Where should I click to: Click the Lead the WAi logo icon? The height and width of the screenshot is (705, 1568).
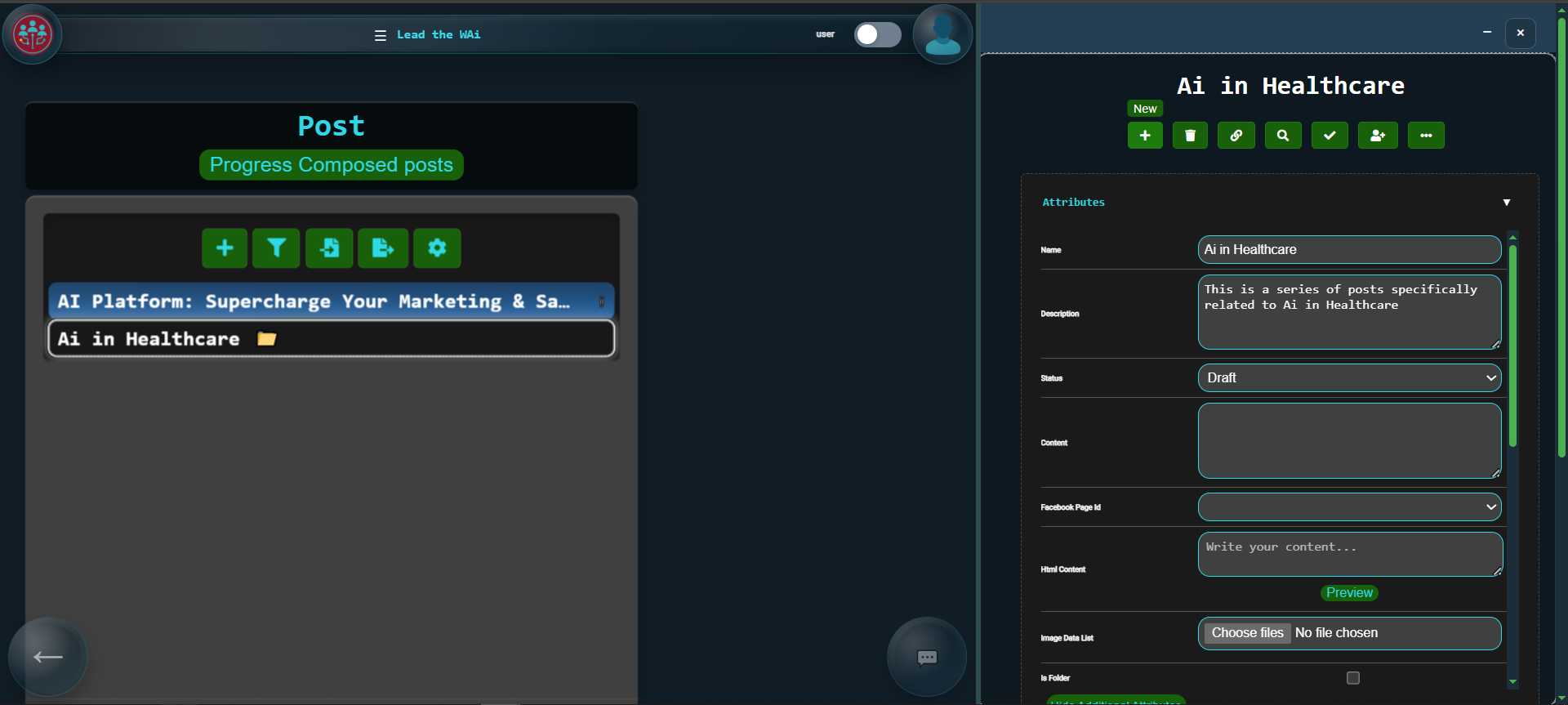[x=33, y=34]
